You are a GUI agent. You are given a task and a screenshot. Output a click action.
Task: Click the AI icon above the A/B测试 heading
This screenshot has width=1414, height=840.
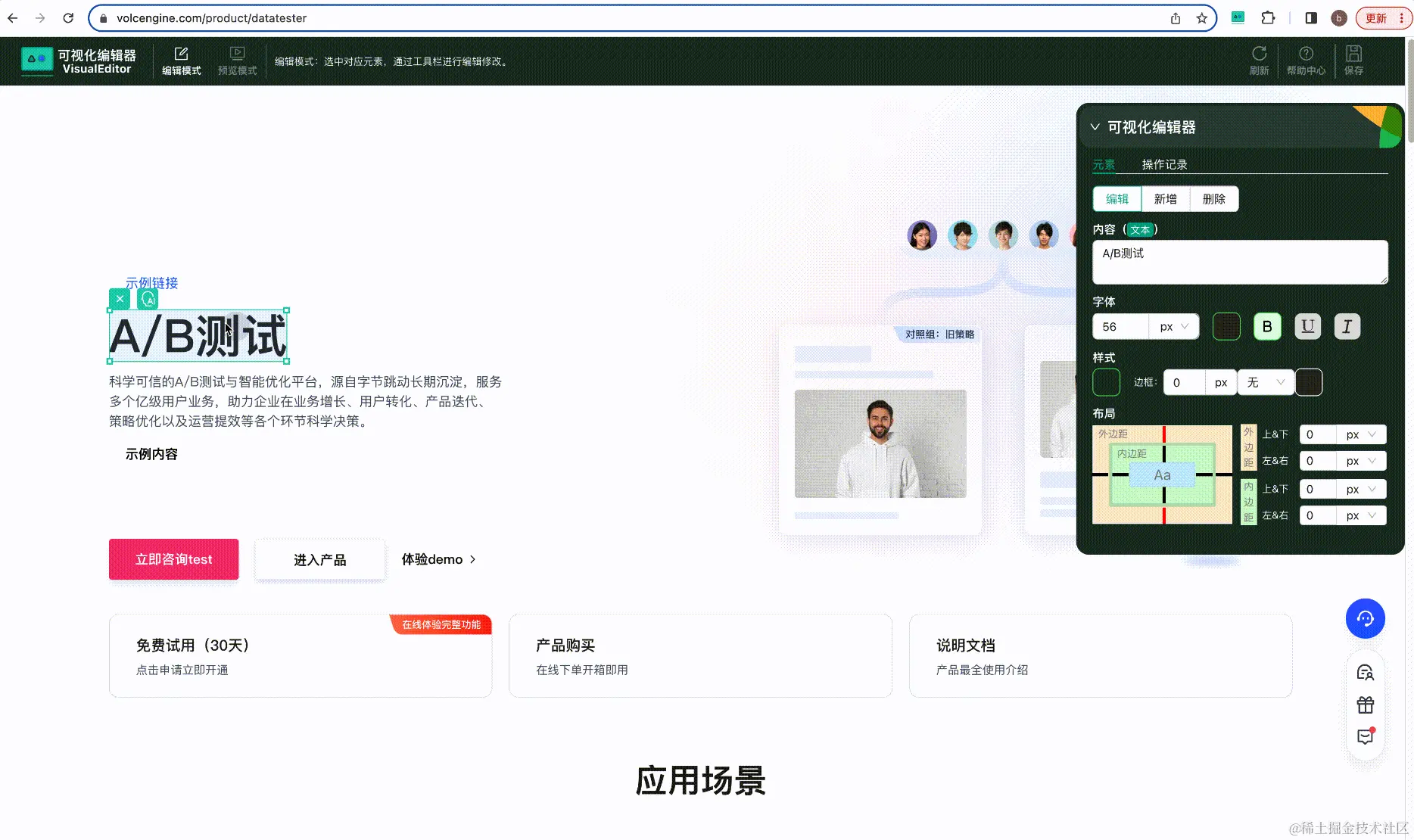[148, 299]
